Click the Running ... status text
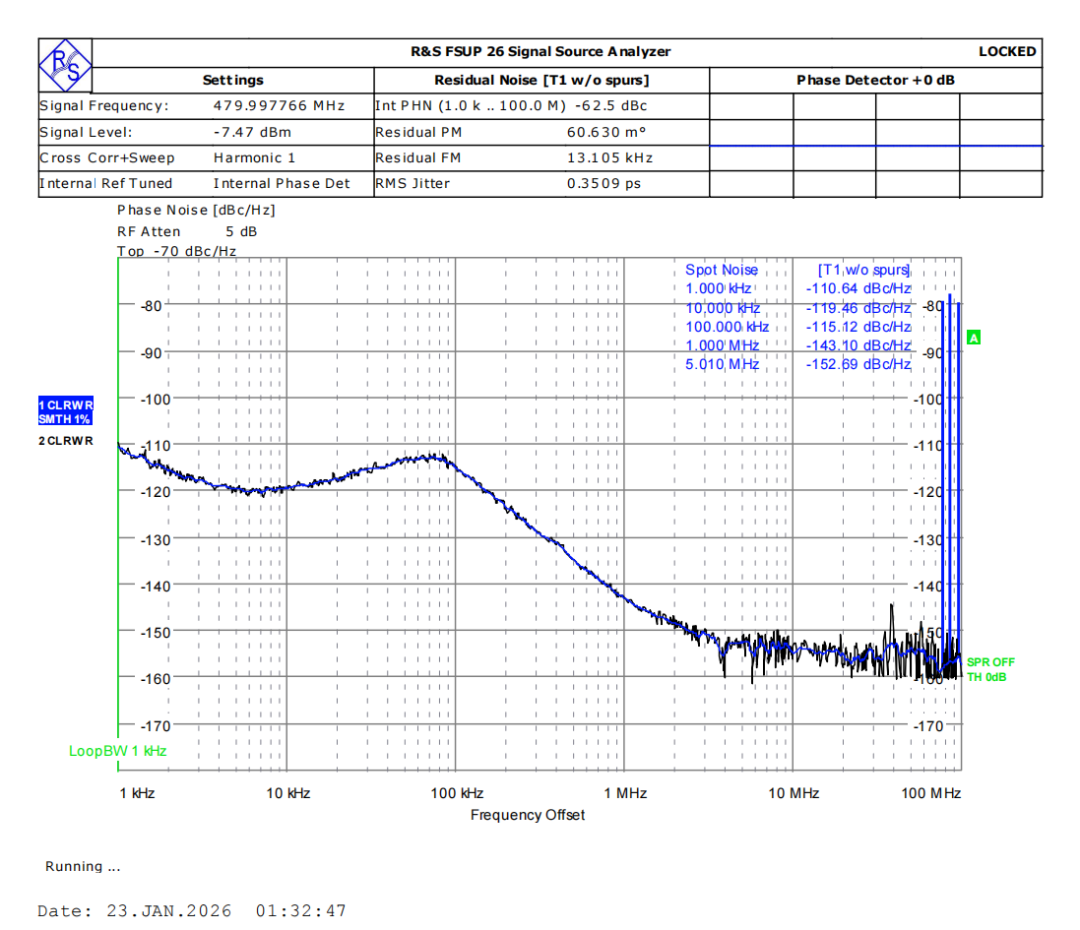This screenshot has height=930, width=1080. [x=83, y=867]
